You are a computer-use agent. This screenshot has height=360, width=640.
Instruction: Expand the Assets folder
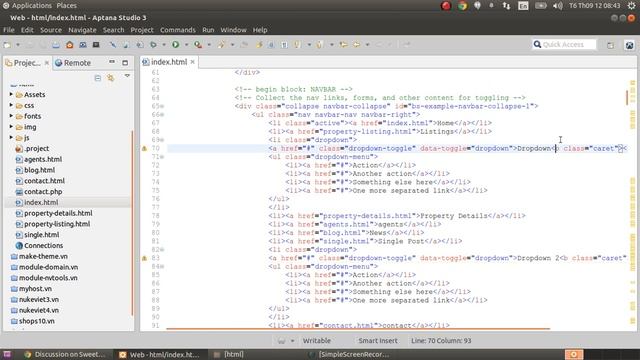(11, 94)
